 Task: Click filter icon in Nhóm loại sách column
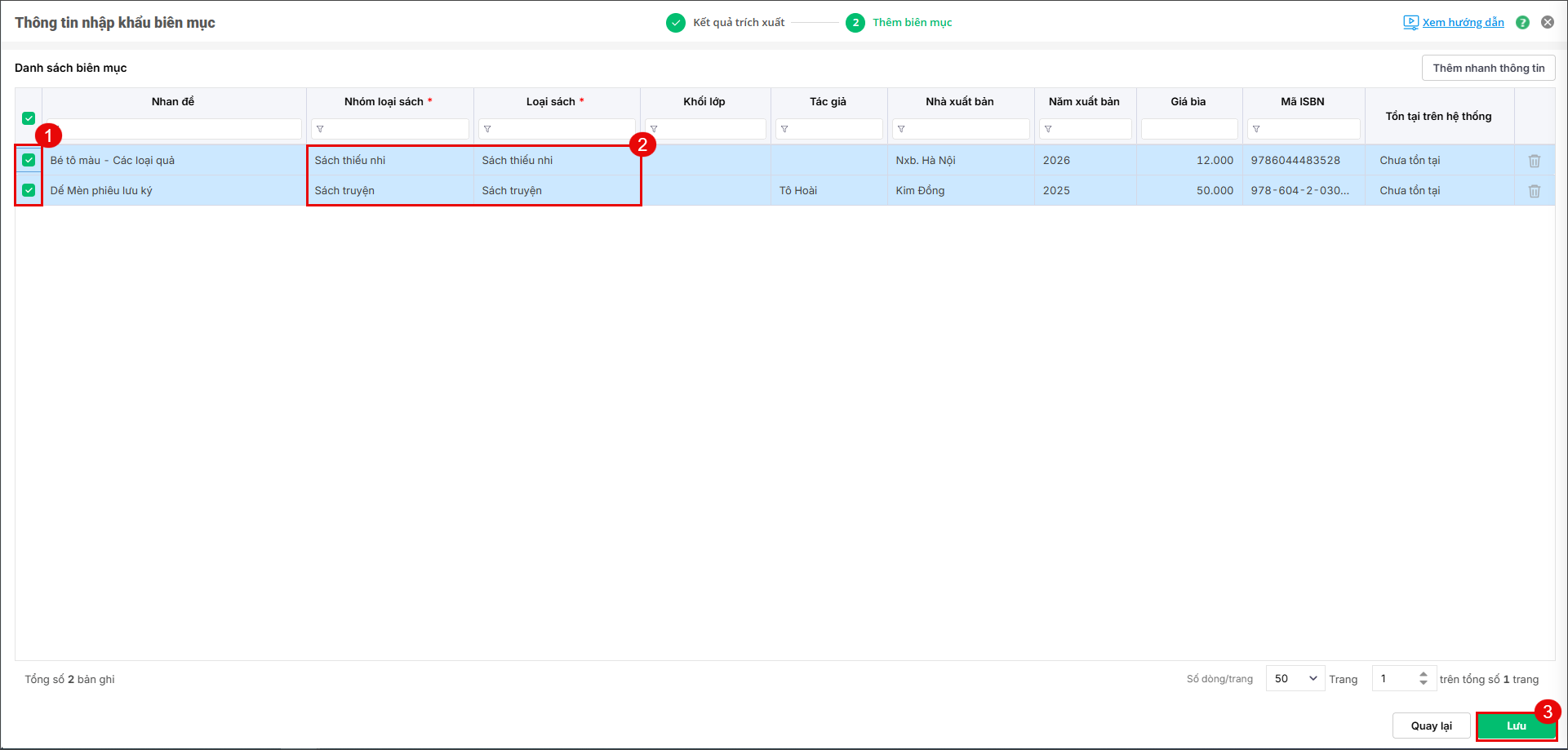(320, 129)
